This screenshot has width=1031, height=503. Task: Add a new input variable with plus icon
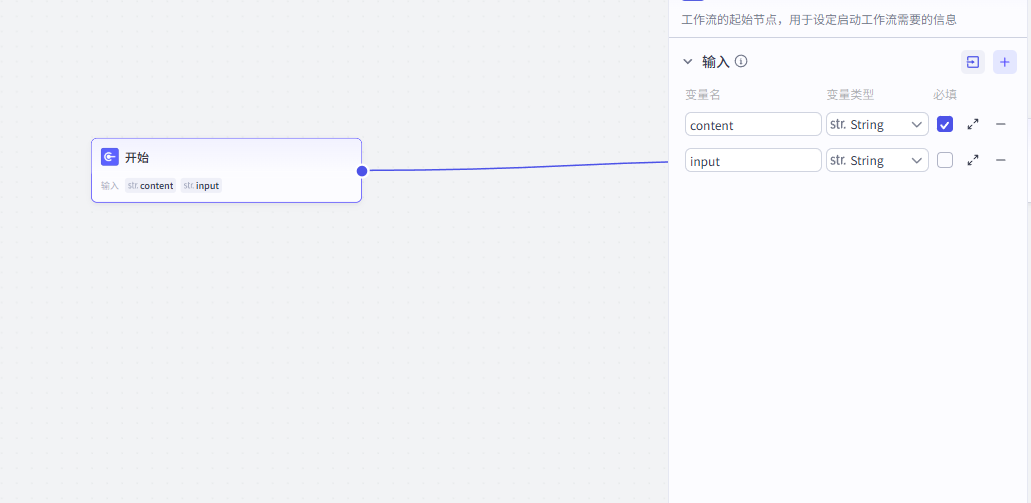pyautogui.click(x=1005, y=62)
